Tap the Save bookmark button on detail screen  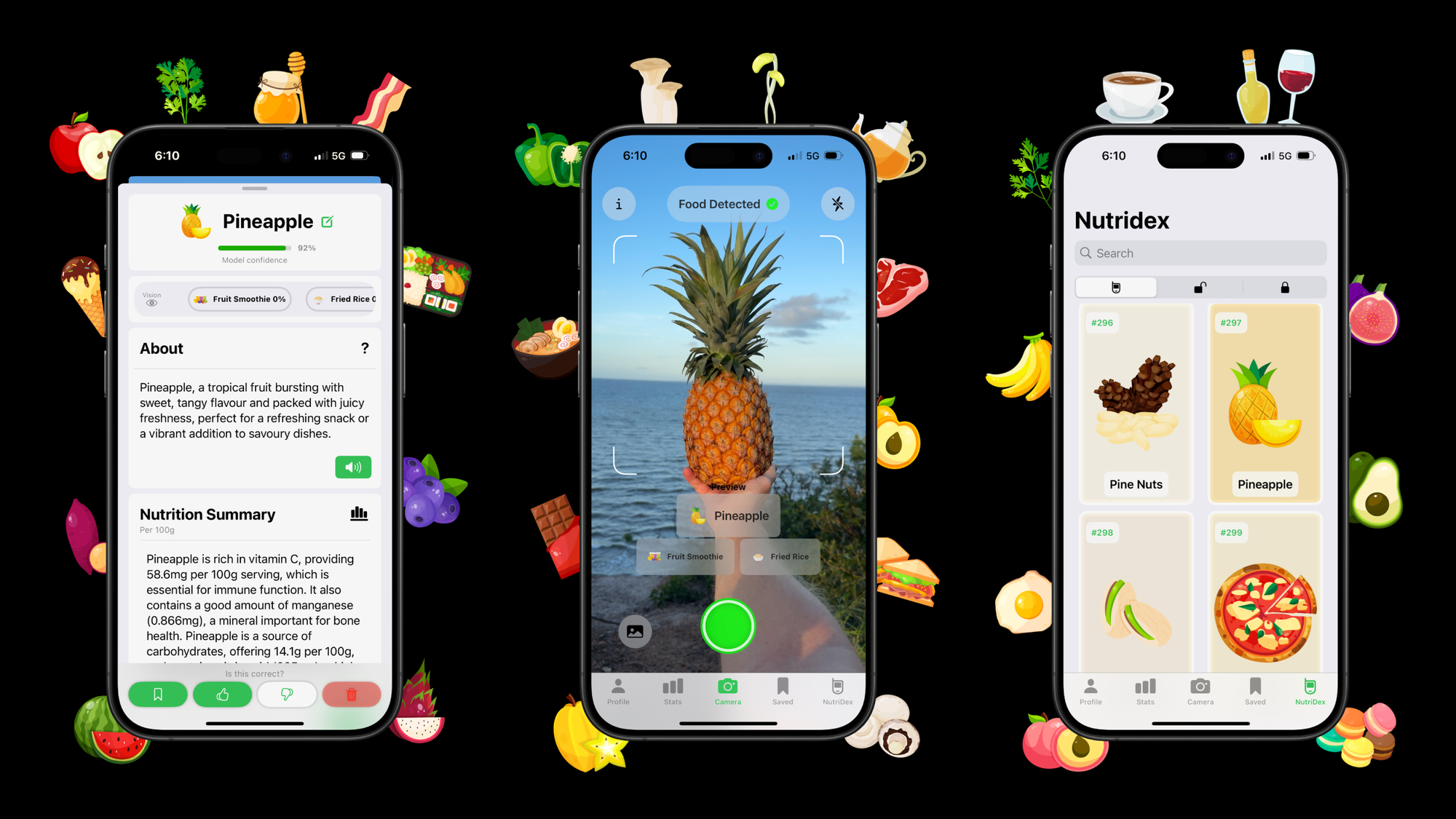pyautogui.click(x=157, y=694)
